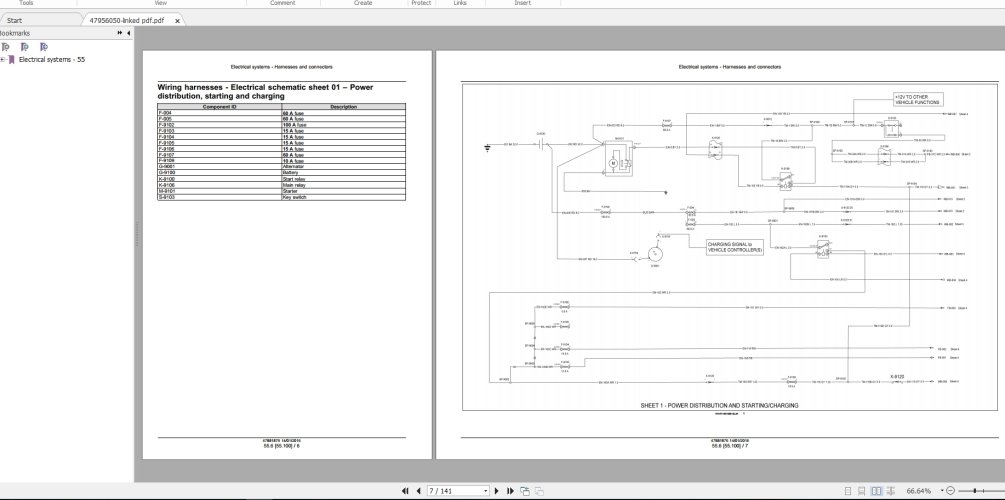Viewport: 1005px width, 500px height.
Task: Select the 47956050-linked pdf.pdf tab
Action: click(x=126, y=20)
